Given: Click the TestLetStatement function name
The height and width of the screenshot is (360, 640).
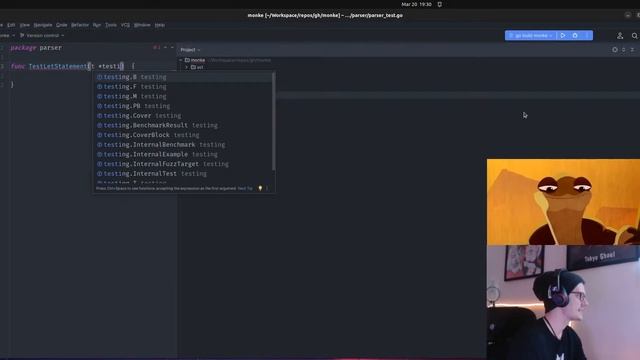Looking at the screenshot, I should pyautogui.click(x=58, y=66).
